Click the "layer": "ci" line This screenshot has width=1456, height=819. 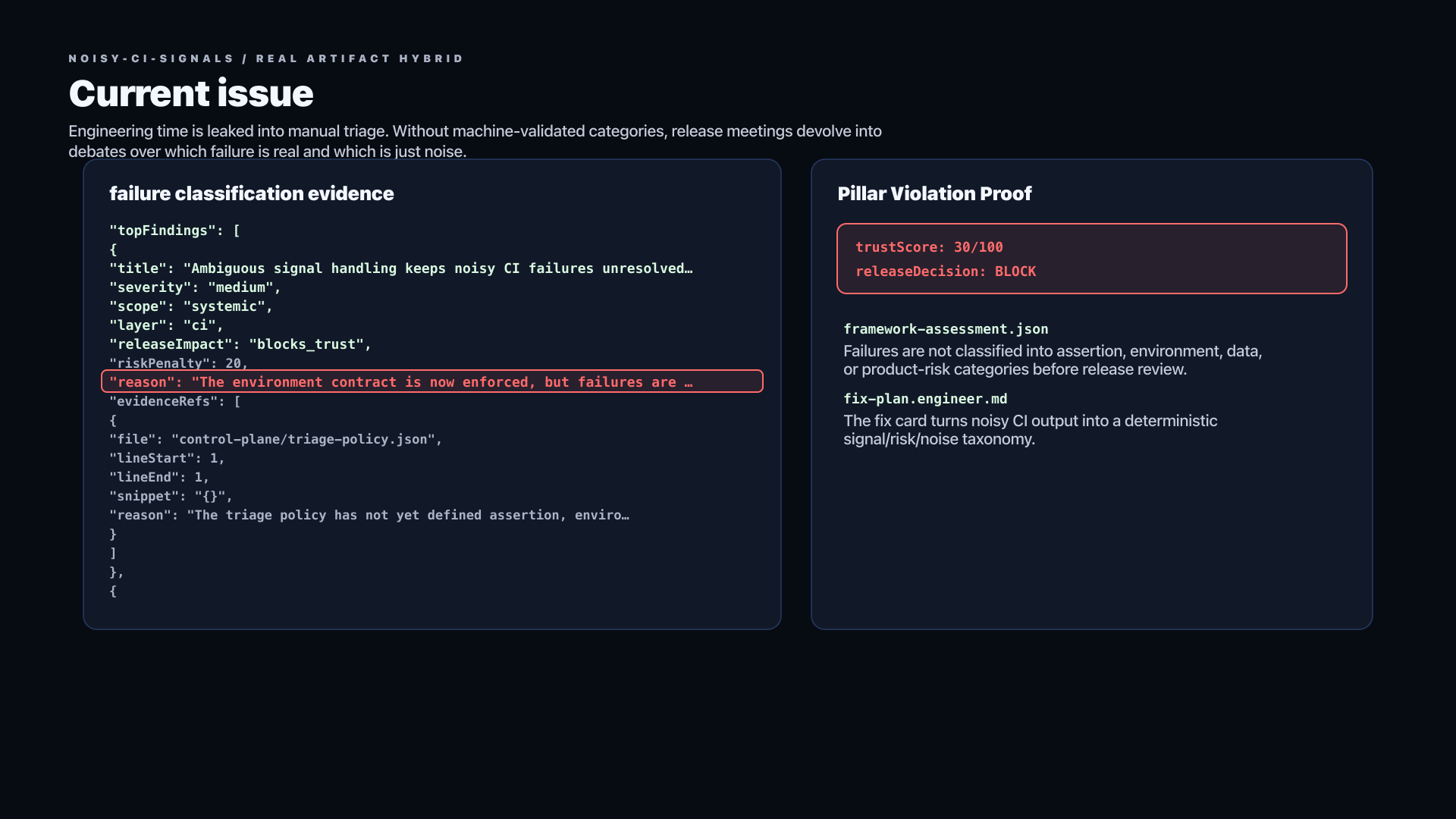167,325
